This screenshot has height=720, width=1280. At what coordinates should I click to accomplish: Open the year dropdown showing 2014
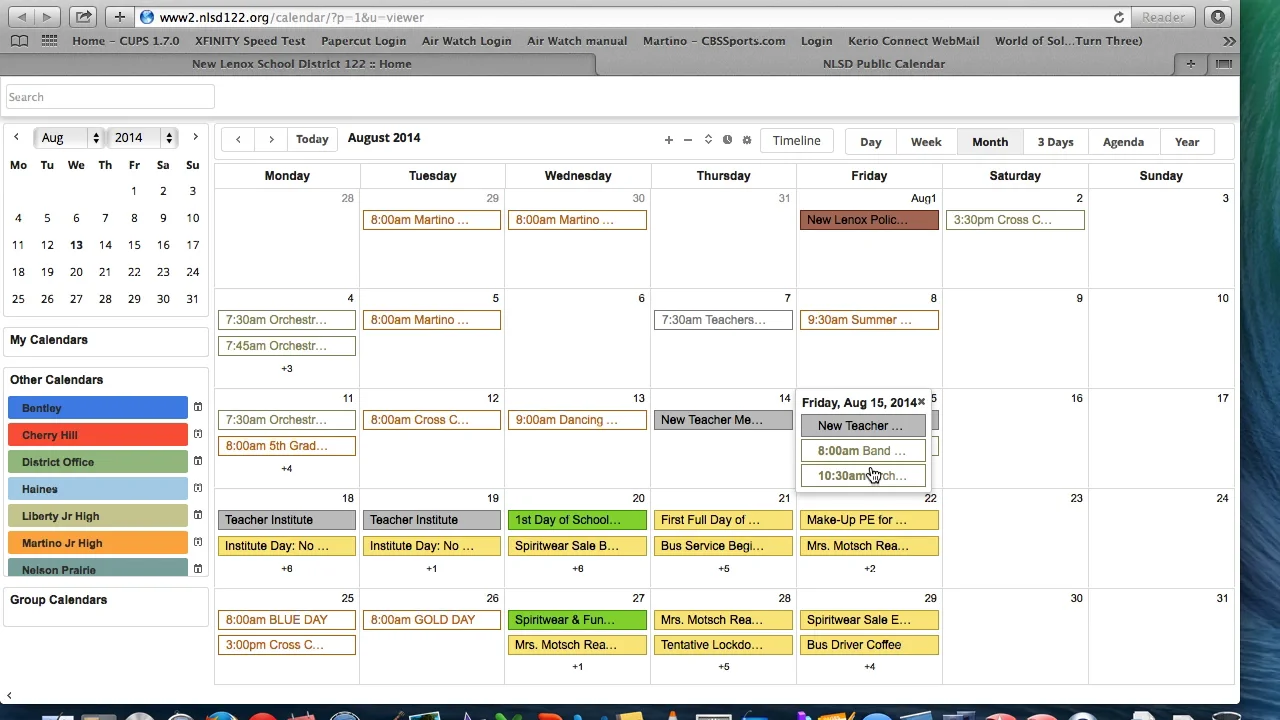pyautogui.click(x=143, y=138)
